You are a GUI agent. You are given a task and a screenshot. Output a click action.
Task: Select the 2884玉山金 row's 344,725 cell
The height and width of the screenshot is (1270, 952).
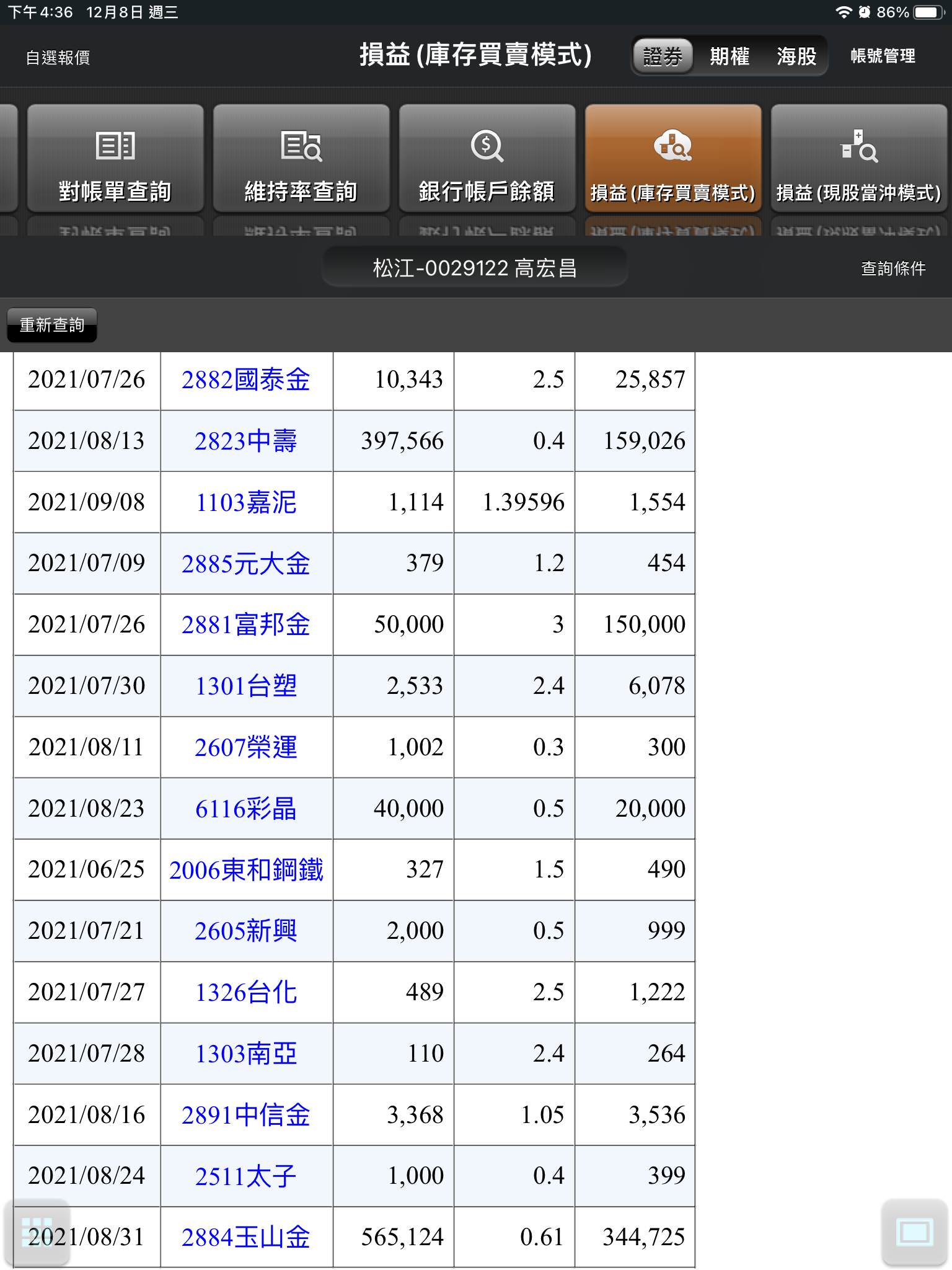[643, 1237]
